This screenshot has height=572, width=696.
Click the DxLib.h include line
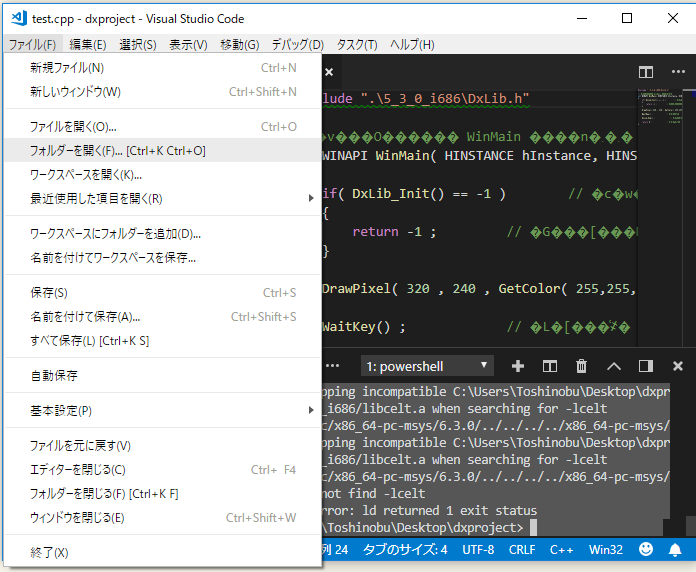[x=426, y=99]
